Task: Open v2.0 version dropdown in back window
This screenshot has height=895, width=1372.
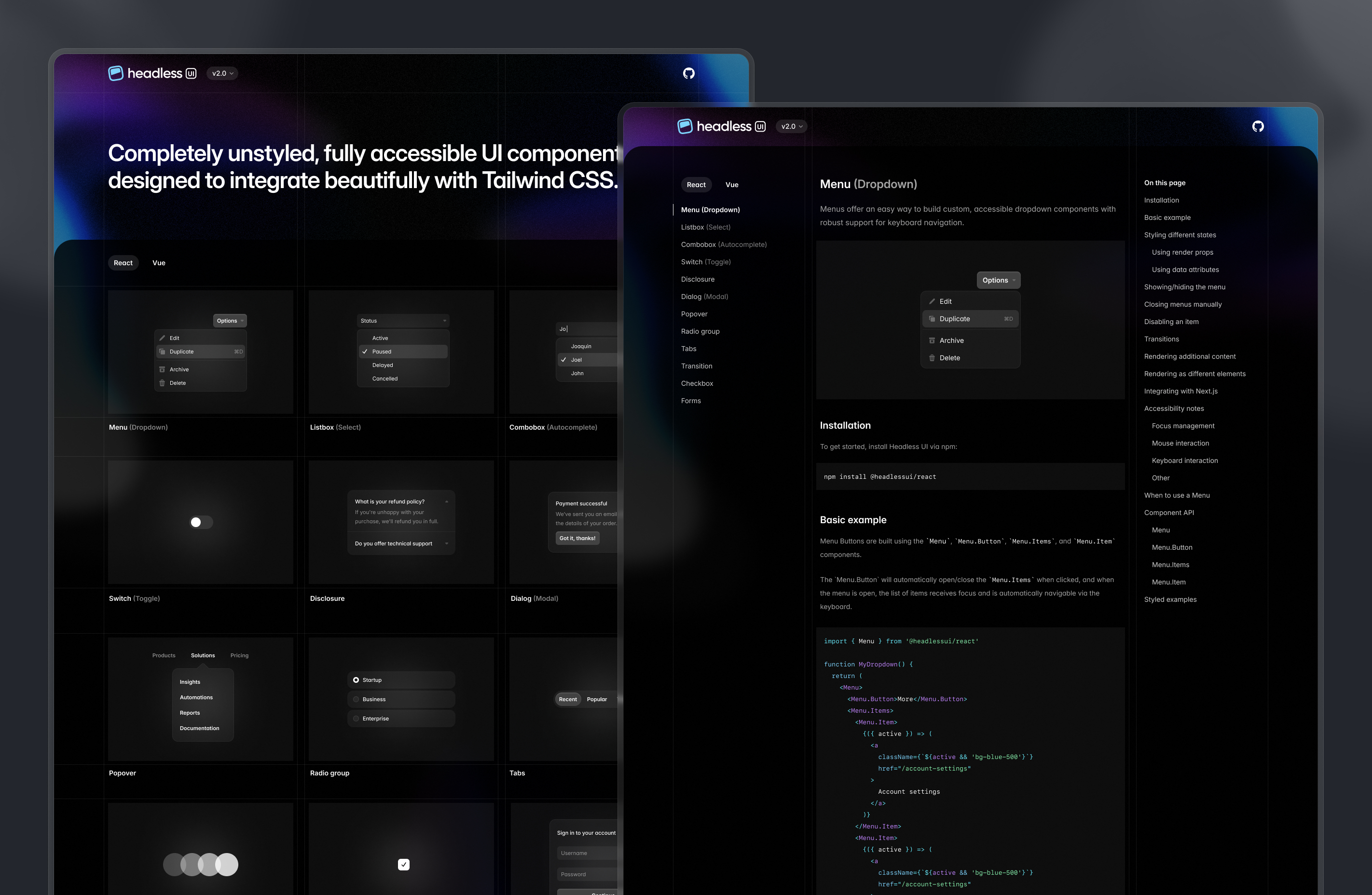Action: tap(222, 73)
